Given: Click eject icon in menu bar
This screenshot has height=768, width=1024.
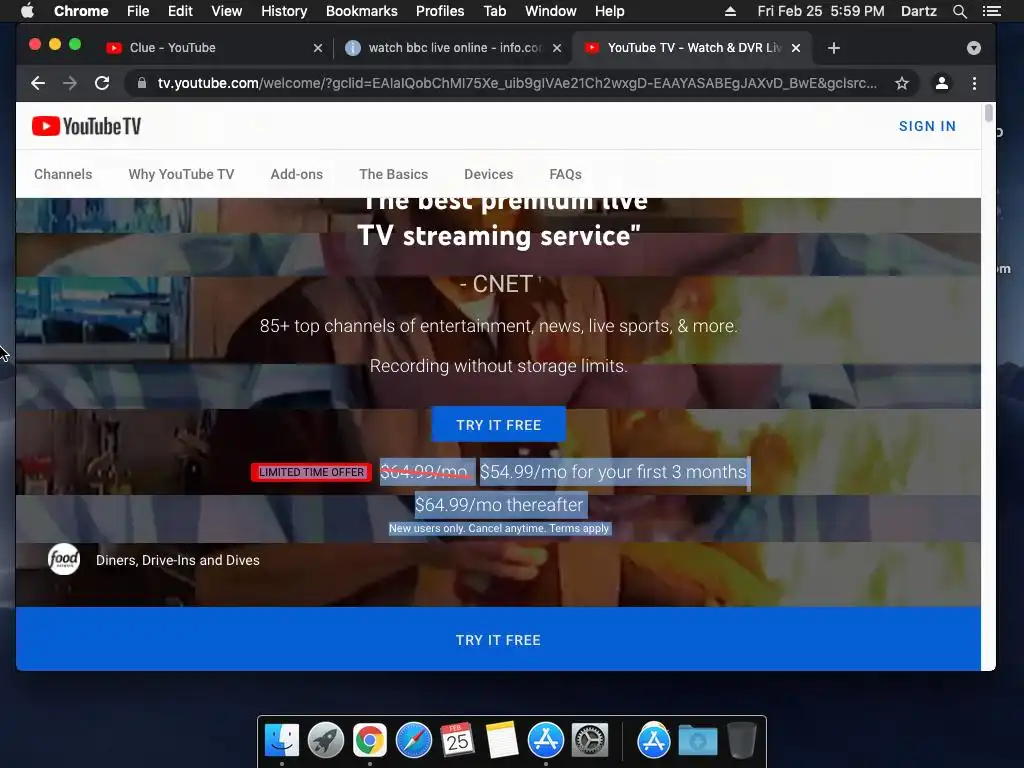Looking at the screenshot, I should pyautogui.click(x=730, y=11).
